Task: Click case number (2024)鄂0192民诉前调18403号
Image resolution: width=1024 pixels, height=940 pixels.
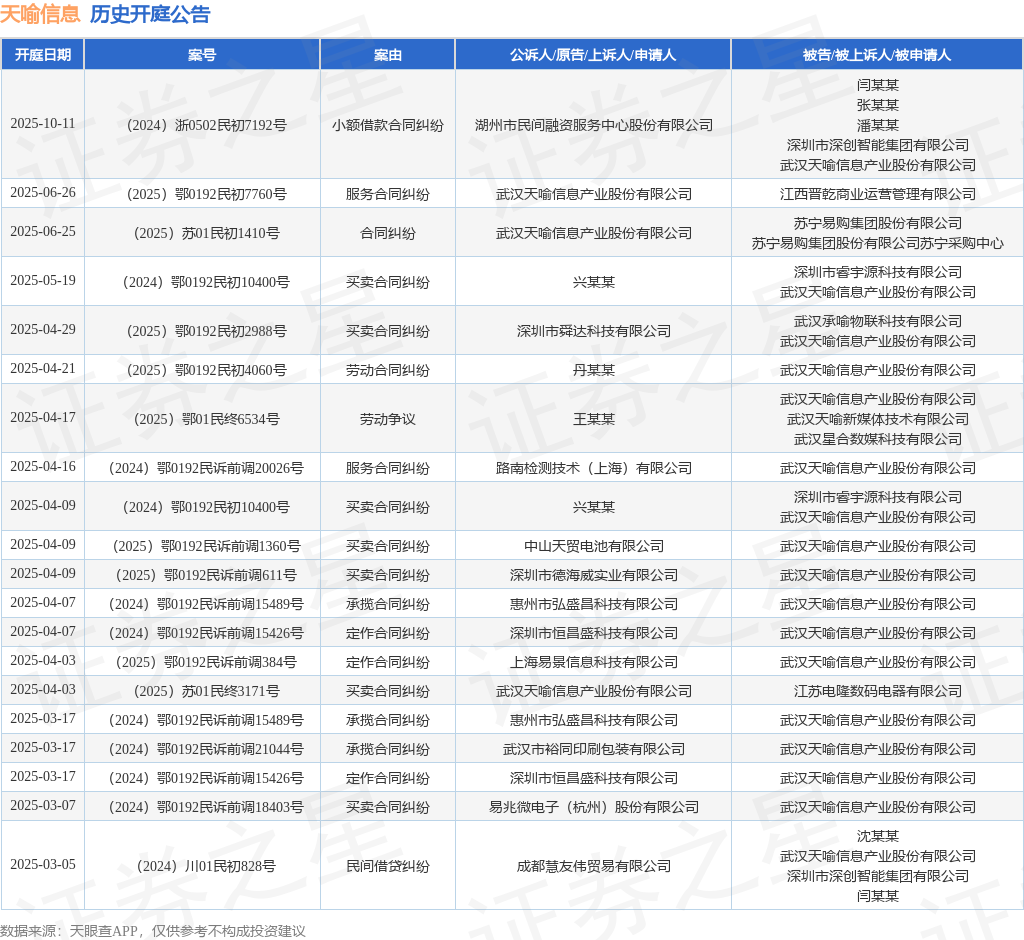Action: [206, 807]
